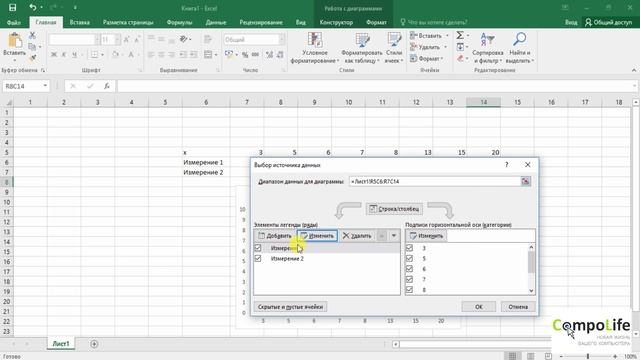
Task: Collapse the ribbon with chevron
Action: 634,70
